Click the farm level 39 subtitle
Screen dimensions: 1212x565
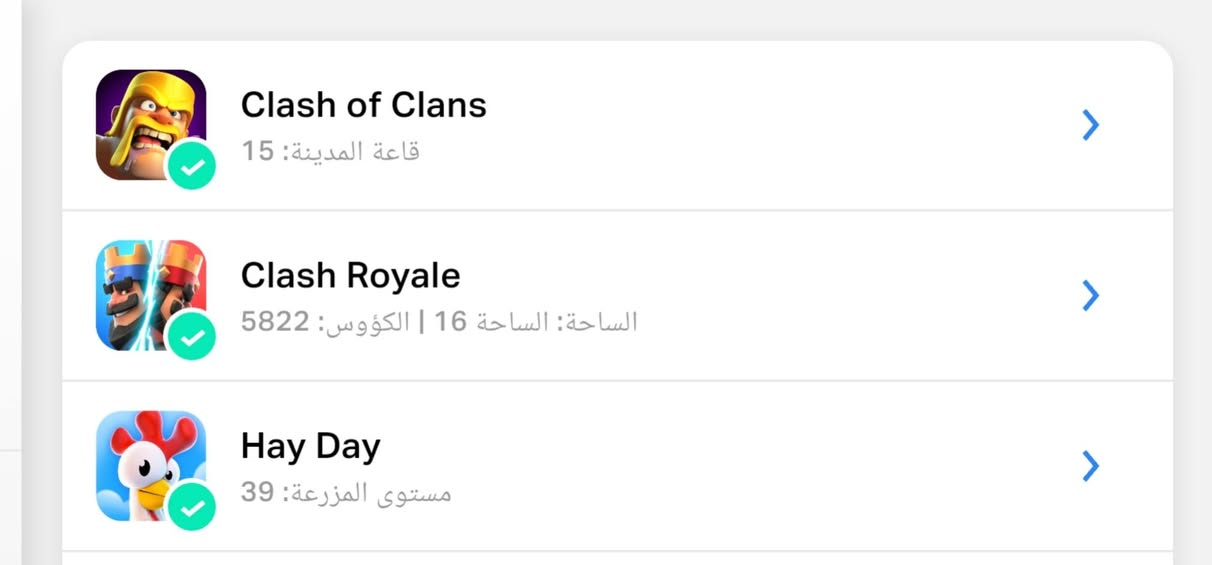coord(346,493)
